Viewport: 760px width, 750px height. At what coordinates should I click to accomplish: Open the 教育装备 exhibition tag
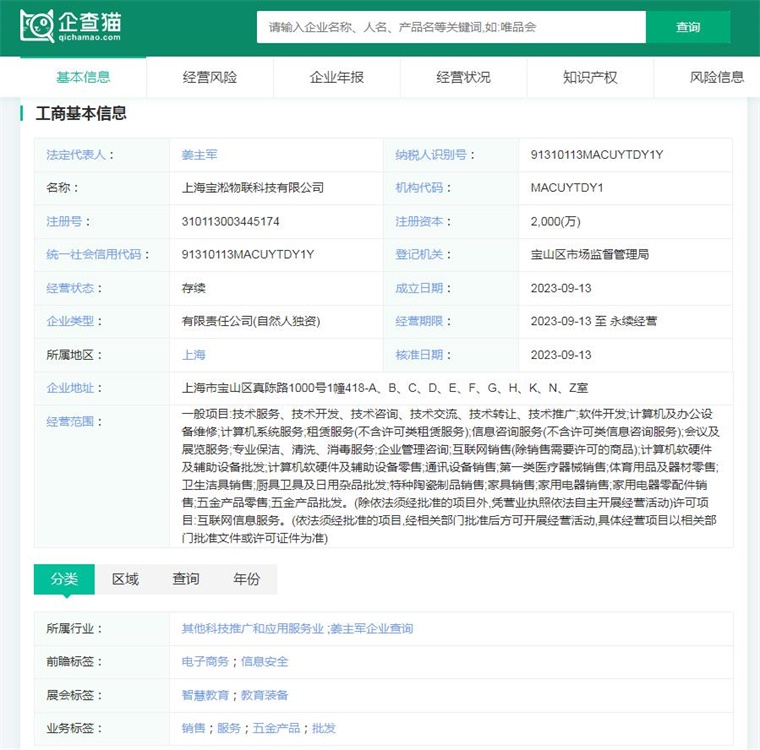265,695
